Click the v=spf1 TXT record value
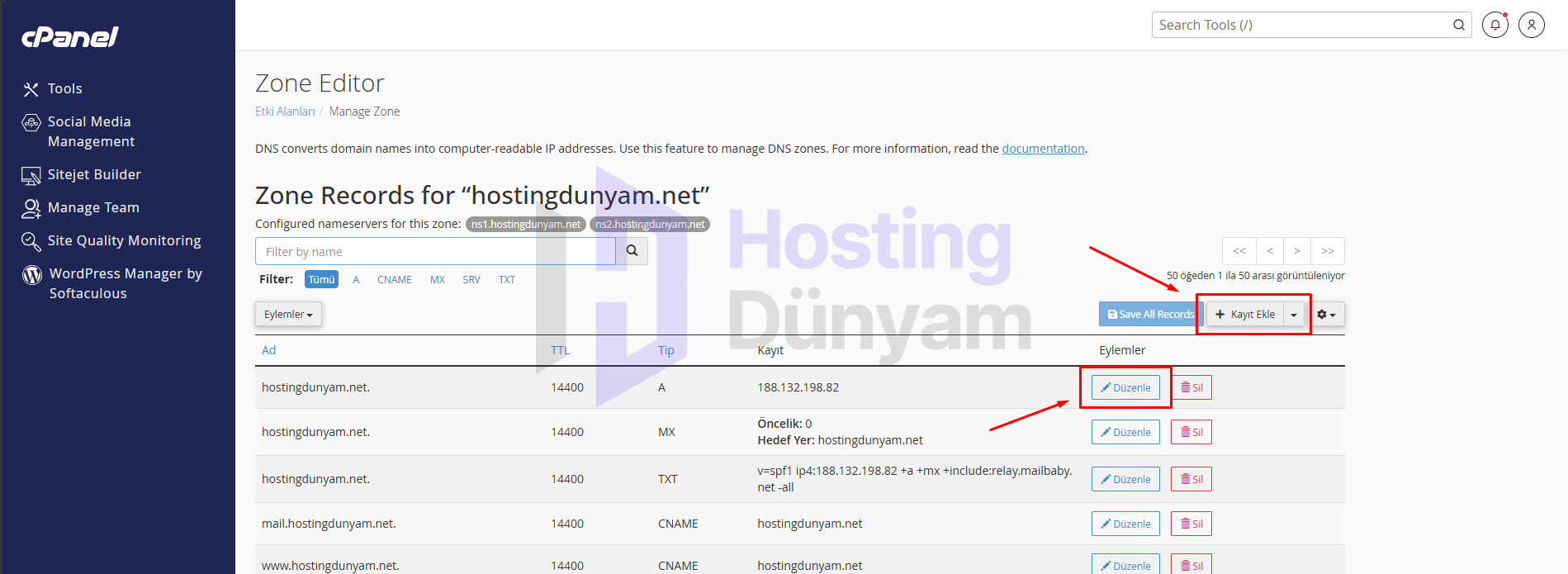Screen dimensions: 1568x574 (915, 479)
